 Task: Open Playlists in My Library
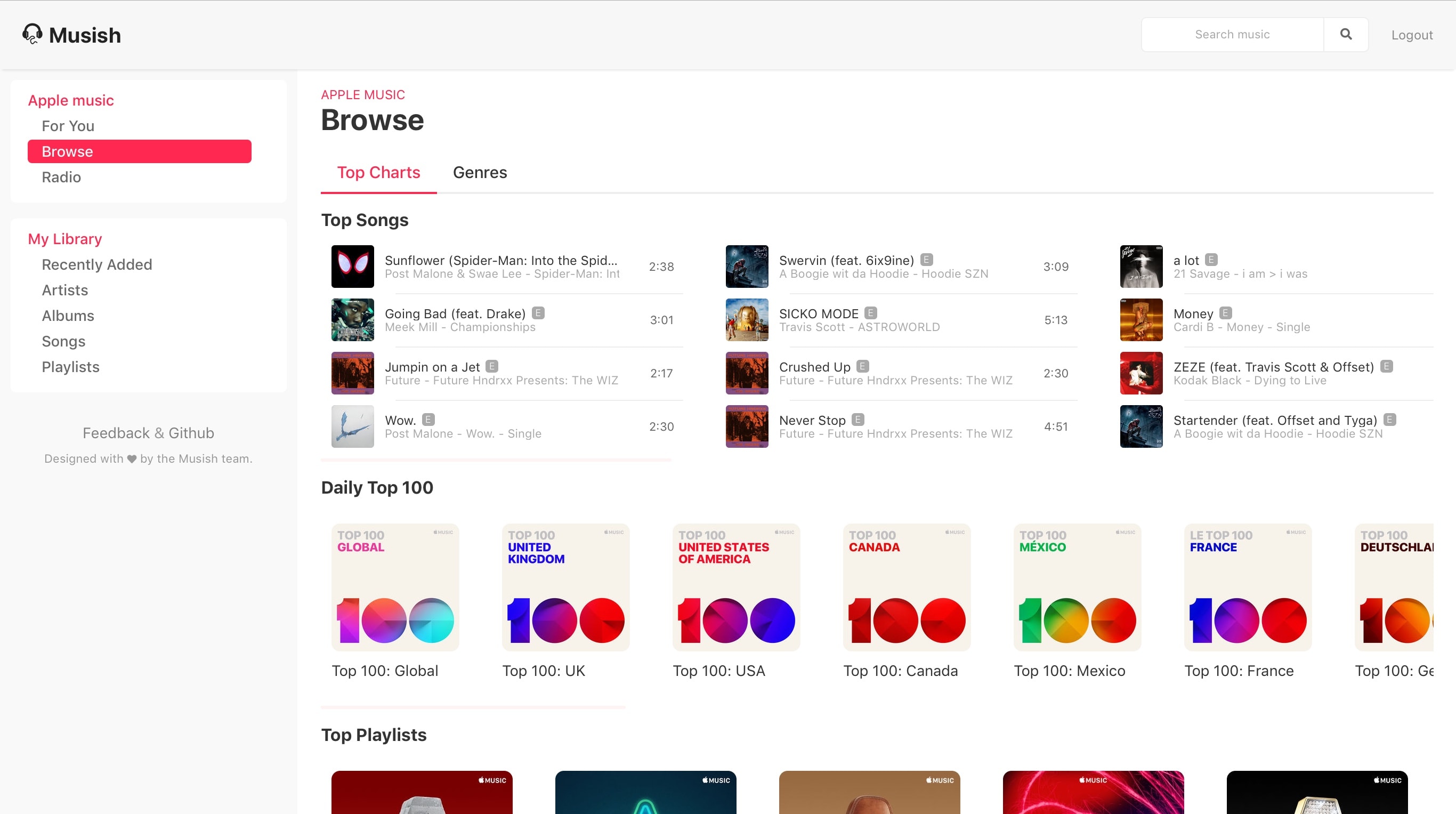click(x=71, y=367)
